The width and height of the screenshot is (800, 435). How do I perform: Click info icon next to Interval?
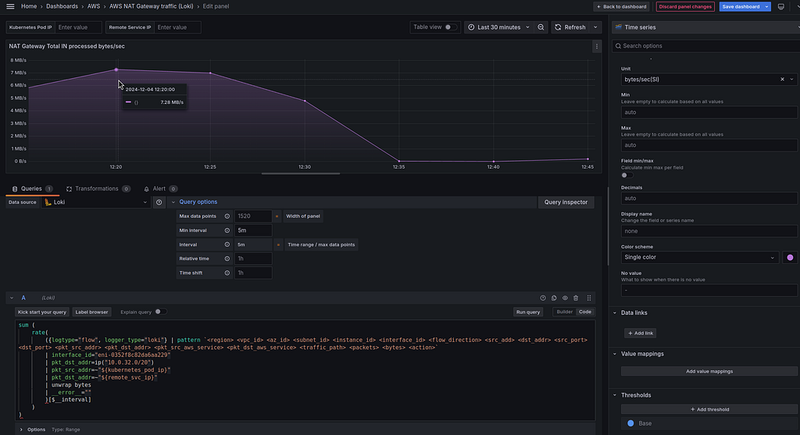click(x=227, y=245)
